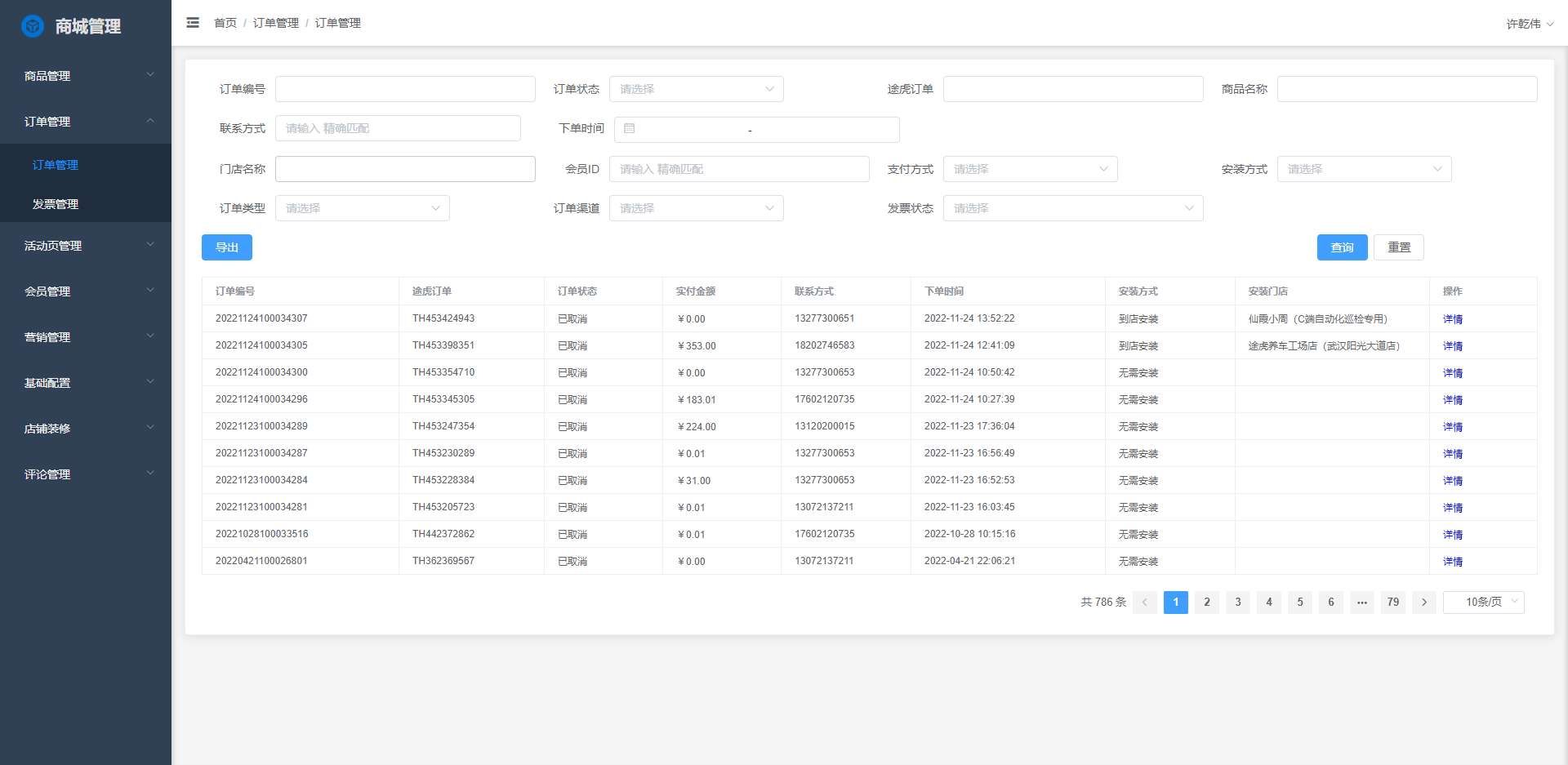Image resolution: width=1568 pixels, height=765 pixels.
Task: Go to previous page arrow in pagination
Action: click(x=1144, y=603)
